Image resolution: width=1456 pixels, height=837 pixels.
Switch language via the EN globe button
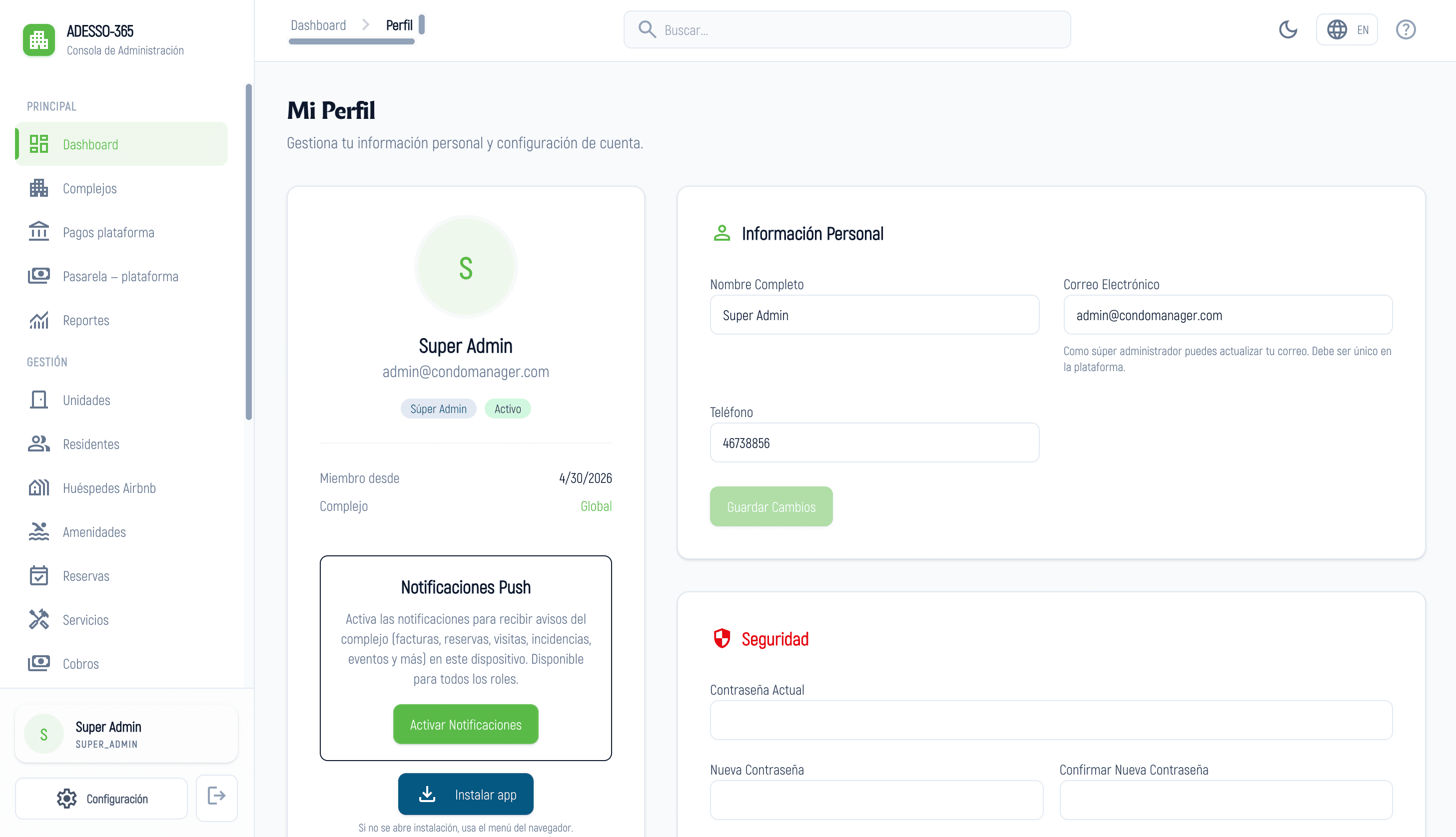(1347, 29)
